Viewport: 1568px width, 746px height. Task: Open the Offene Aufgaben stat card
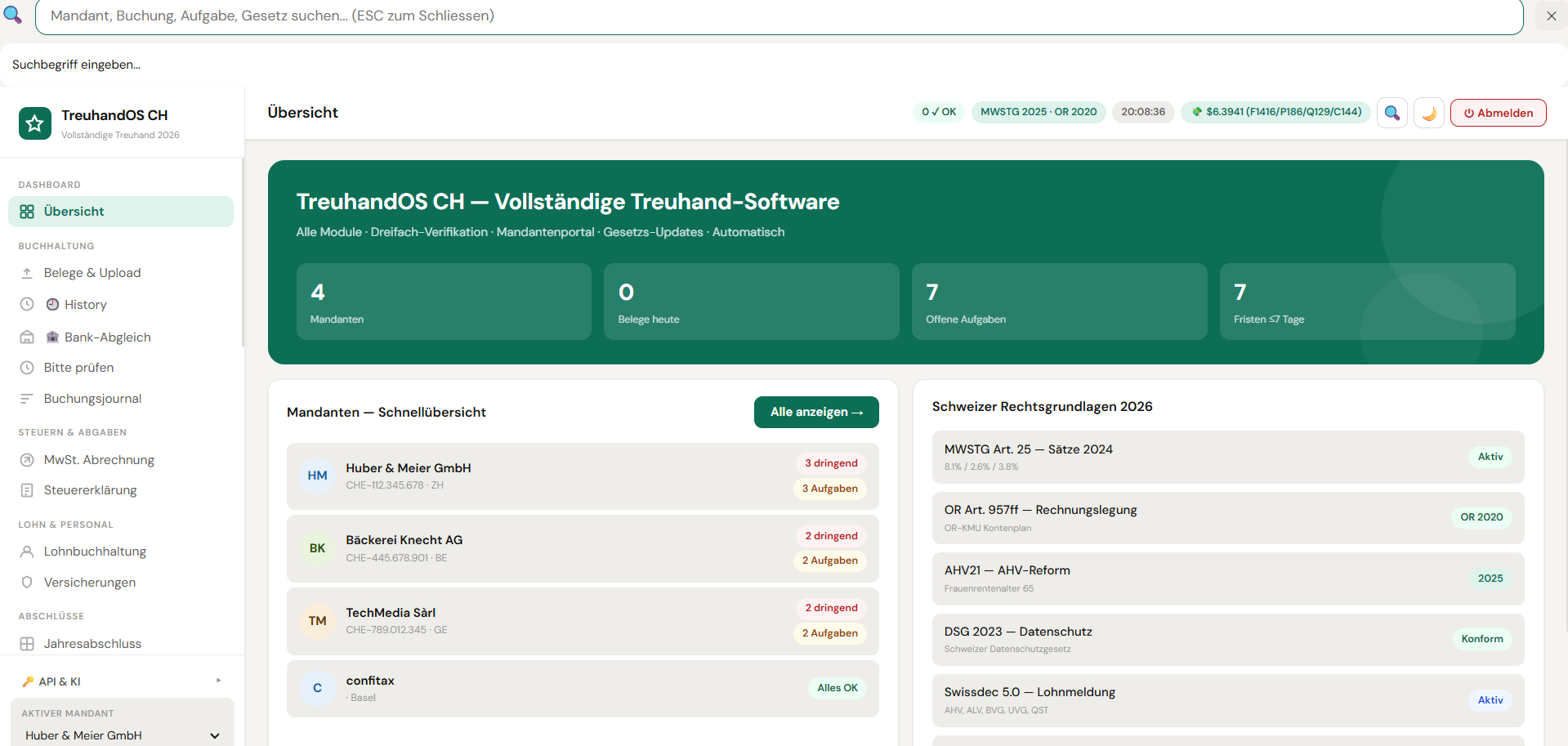(x=1060, y=302)
